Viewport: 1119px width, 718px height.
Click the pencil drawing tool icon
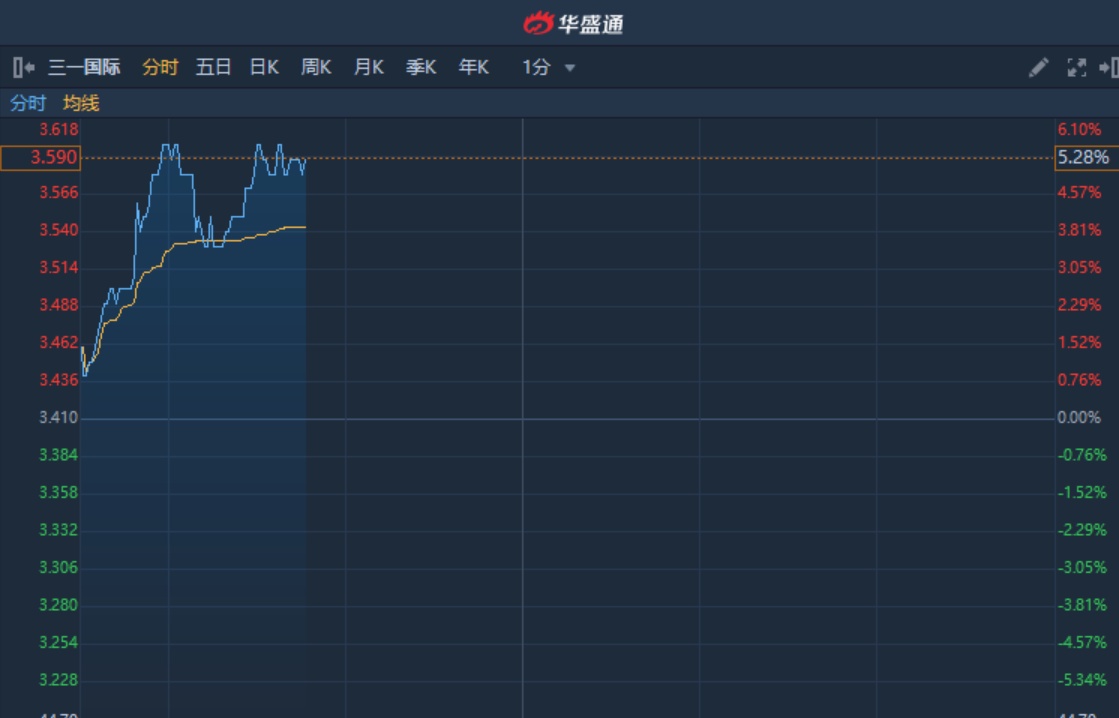click(1038, 68)
